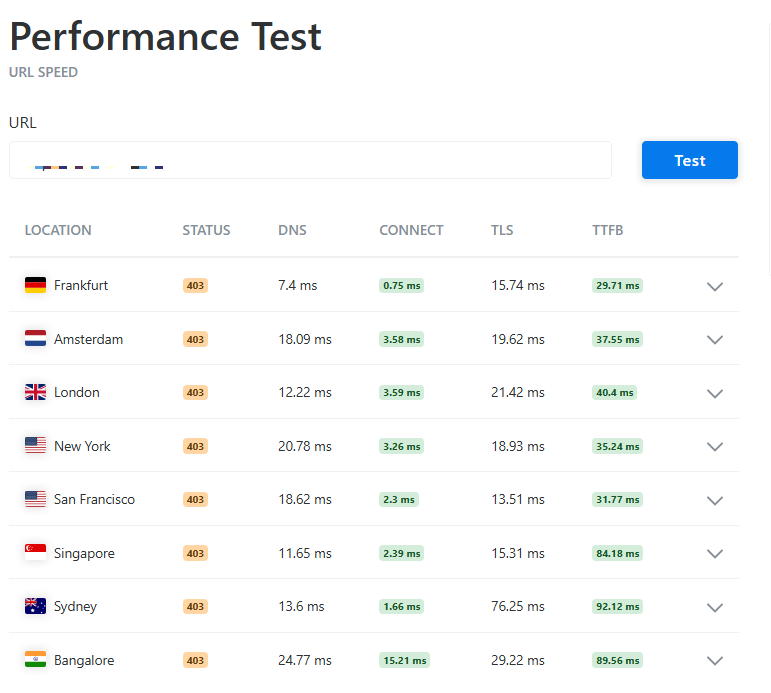
Task: Click the 3.59 ms connect badge
Action: (401, 392)
